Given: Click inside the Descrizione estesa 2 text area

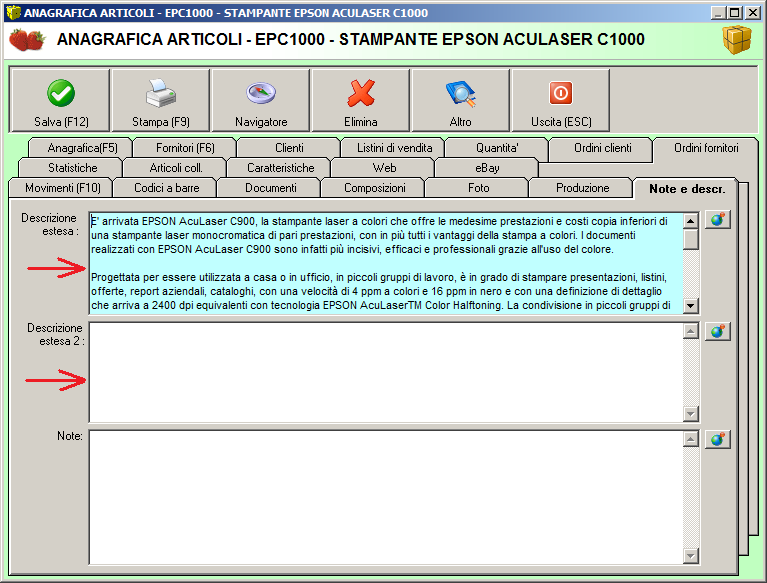Looking at the screenshot, I should [x=386, y=372].
